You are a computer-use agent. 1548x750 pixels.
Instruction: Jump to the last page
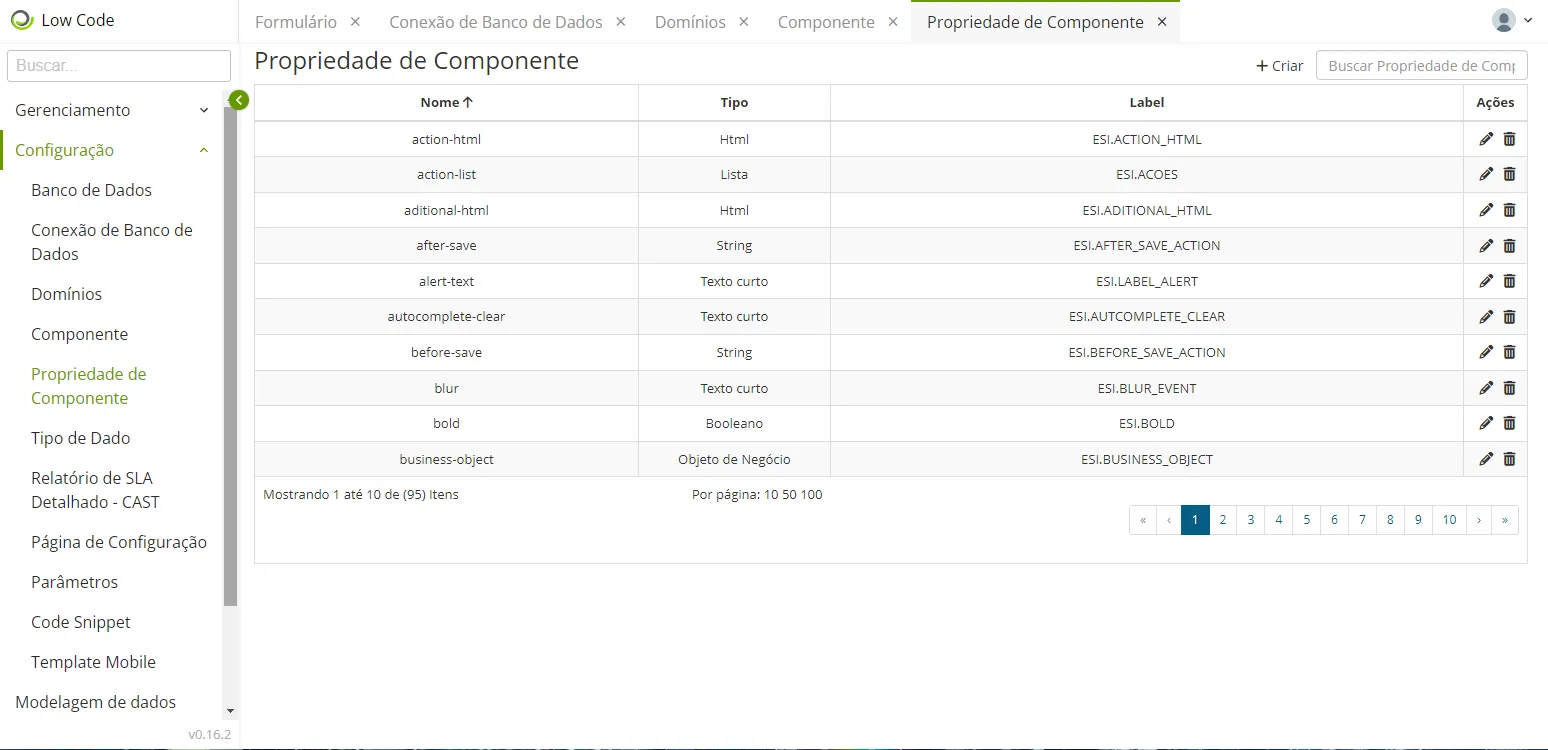(x=1505, y=520)
